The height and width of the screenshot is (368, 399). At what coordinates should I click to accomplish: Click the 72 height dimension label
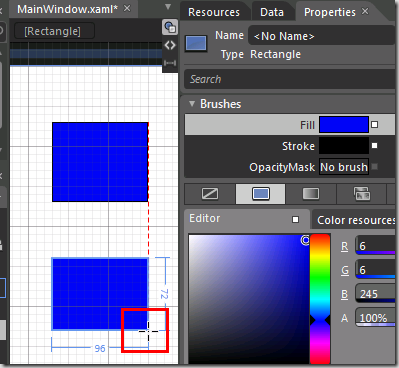tap(164, 294)
